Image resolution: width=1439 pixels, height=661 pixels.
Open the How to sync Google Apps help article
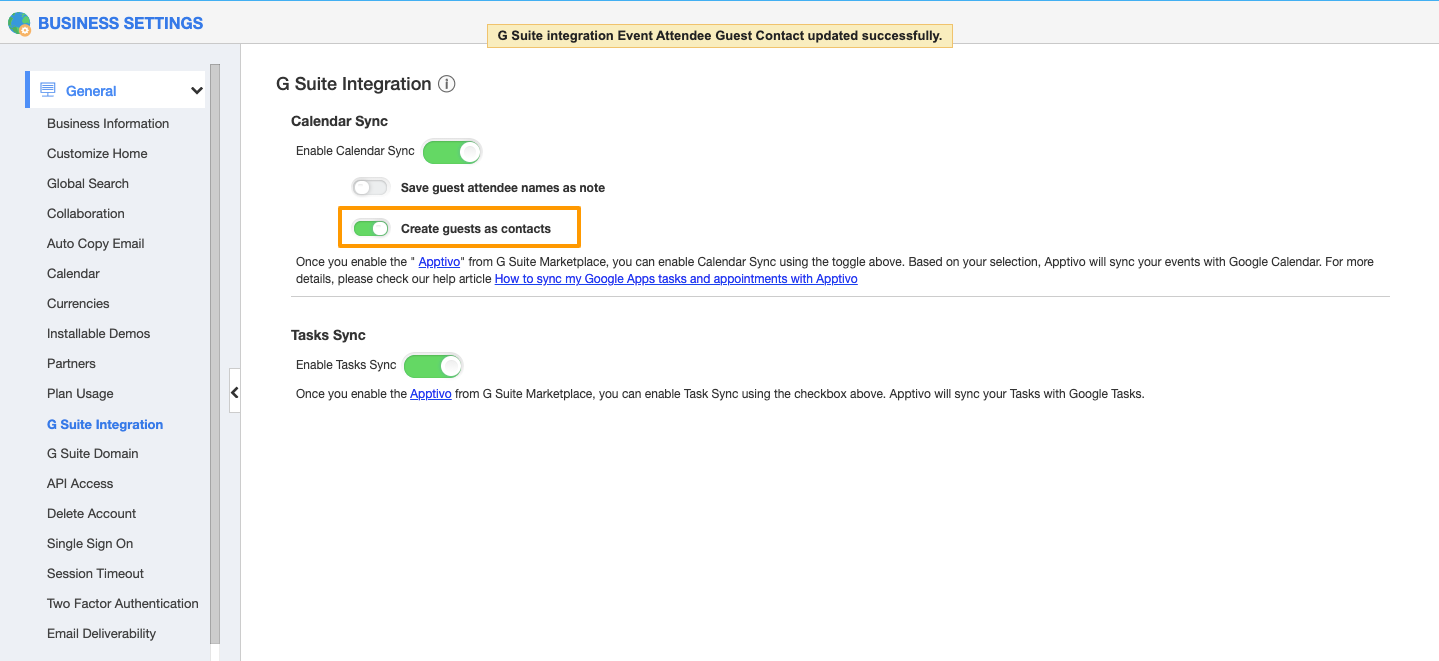[x=676, y=279]
